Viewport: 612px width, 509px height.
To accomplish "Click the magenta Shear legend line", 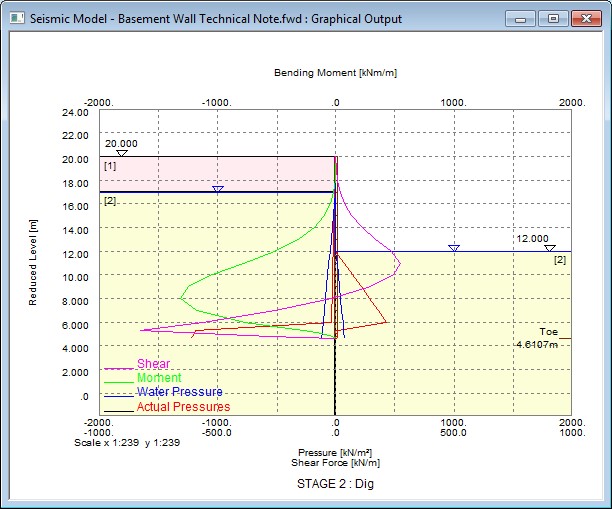I will point(119,368).
